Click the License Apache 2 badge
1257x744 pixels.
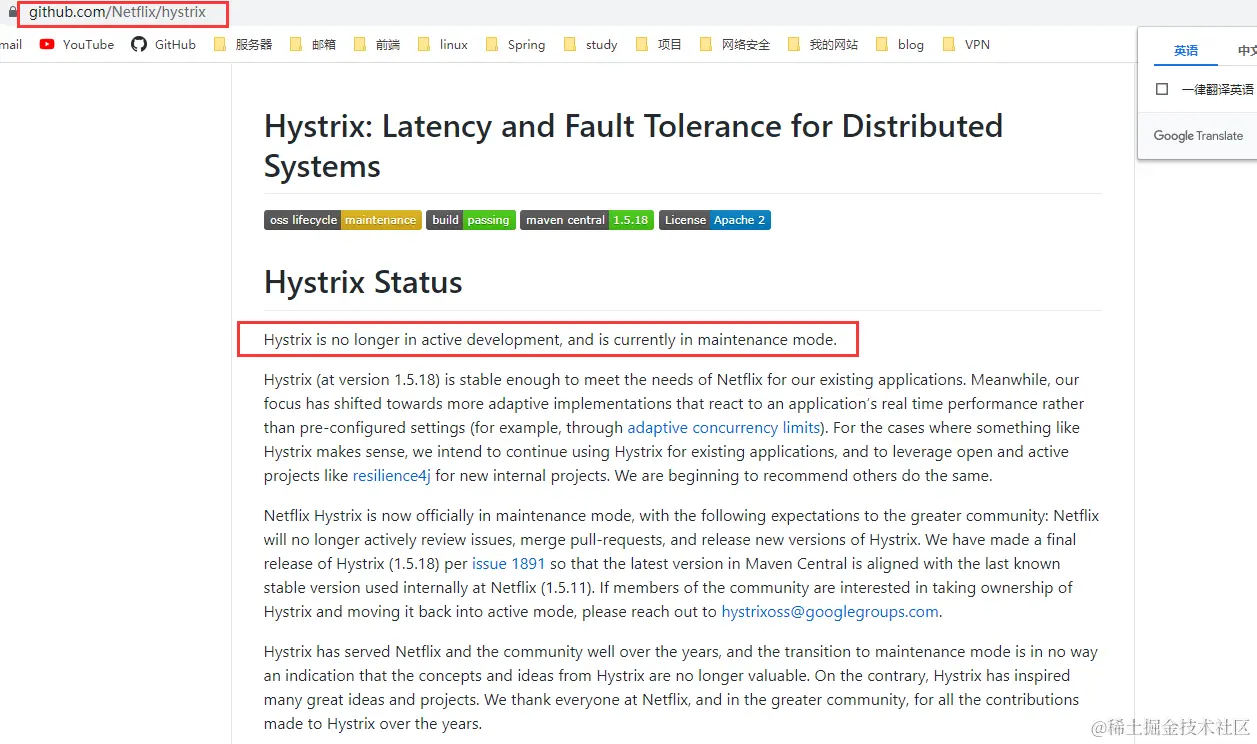pos(715,220)
